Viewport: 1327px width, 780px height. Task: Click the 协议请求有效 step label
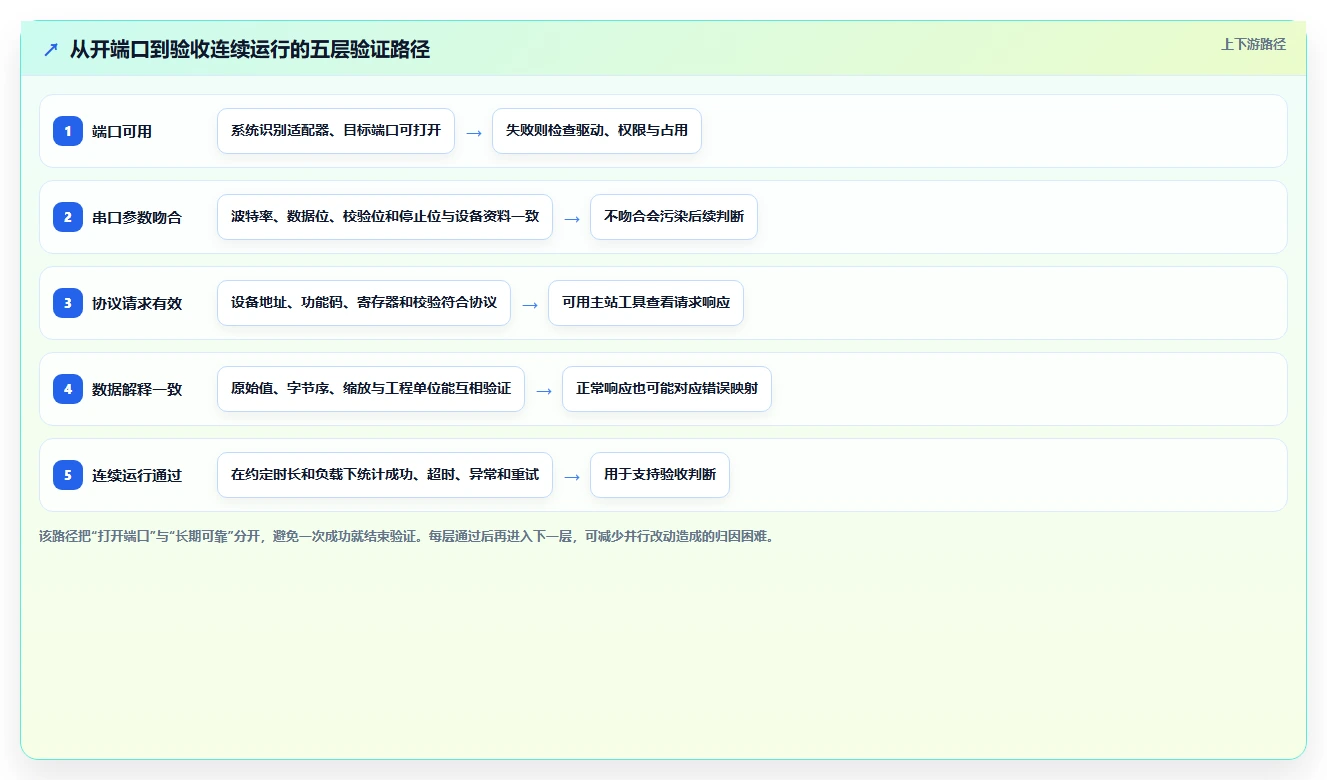click(x=137, y=303)
